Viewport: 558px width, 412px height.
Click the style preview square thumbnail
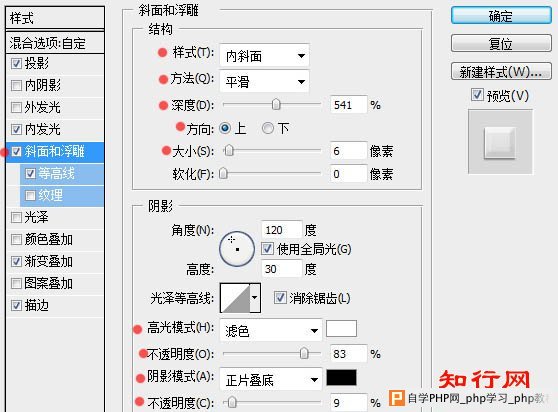500,142
